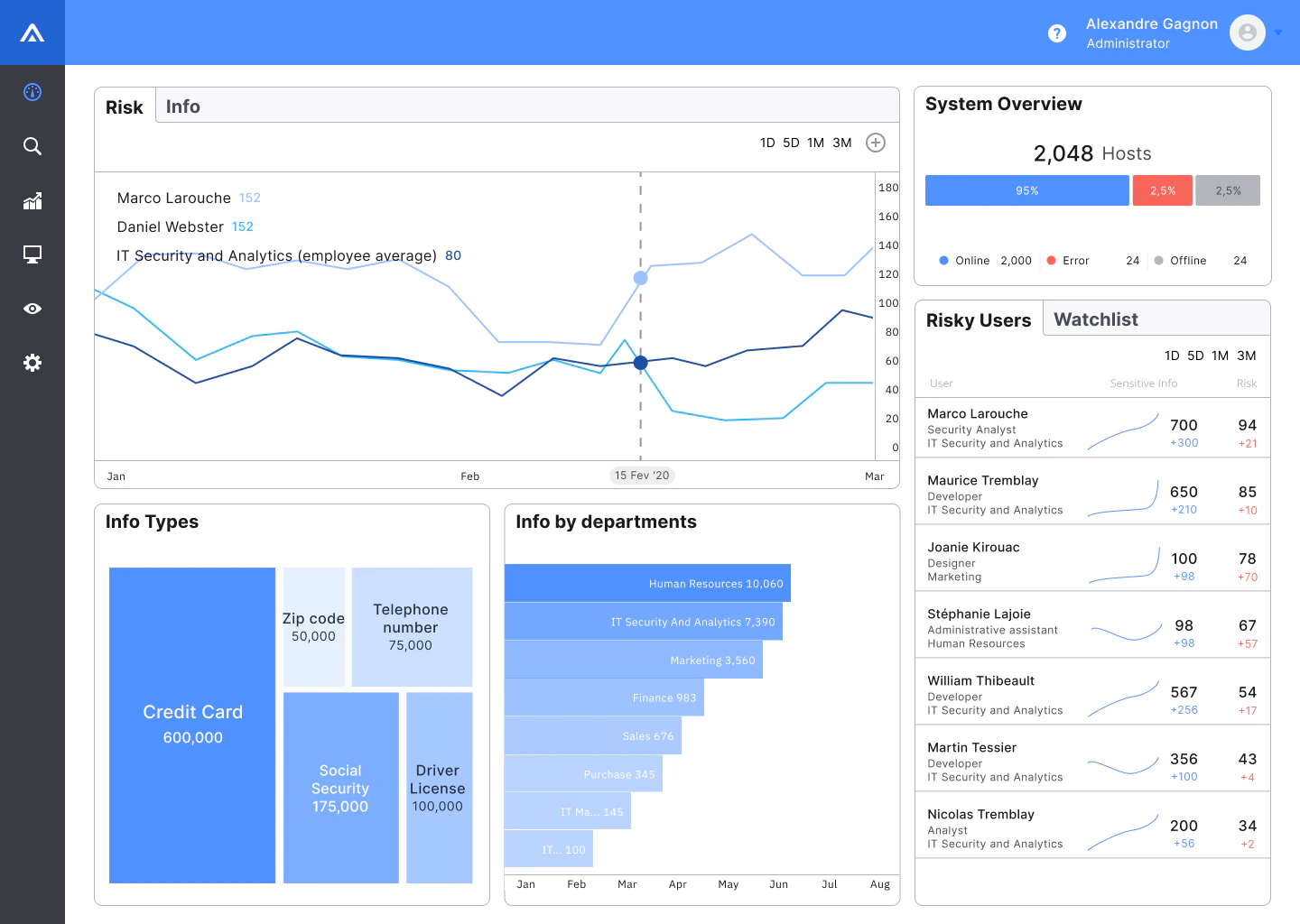Open Stéphanie Lajoie user row
Image resolution: width=1300 pixels, height=924 pixels.
coord(1092,628)
